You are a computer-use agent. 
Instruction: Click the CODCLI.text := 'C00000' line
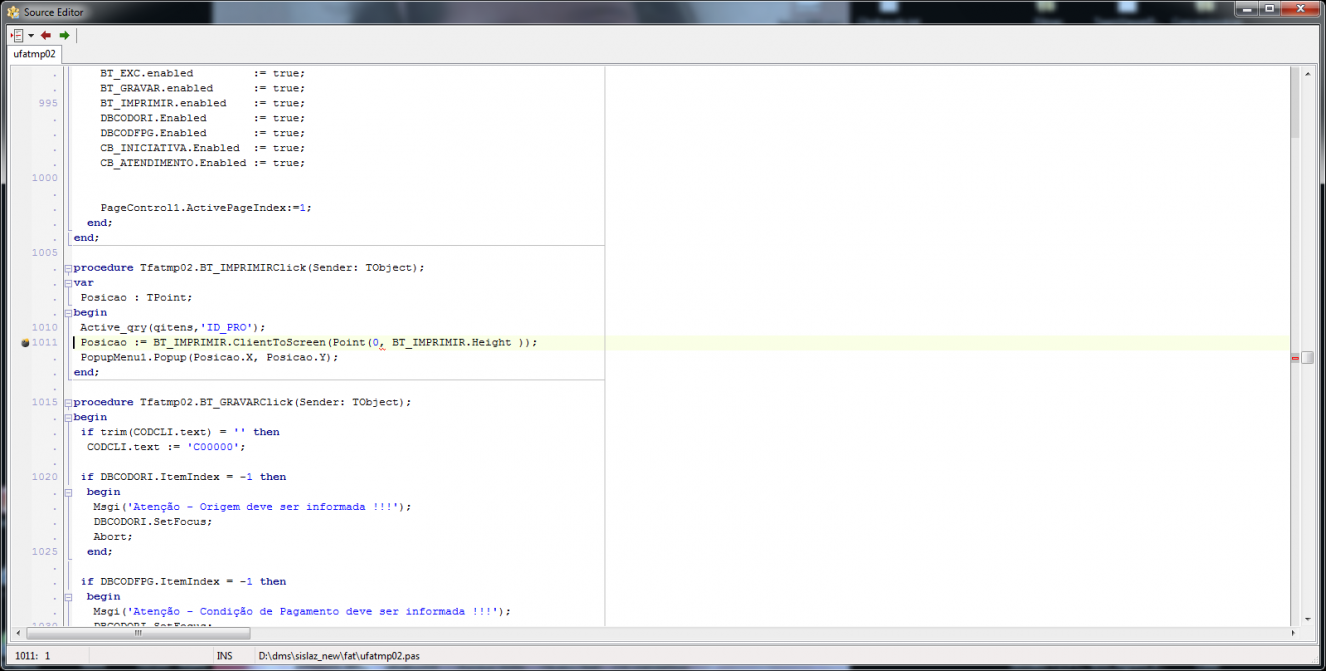166,447
